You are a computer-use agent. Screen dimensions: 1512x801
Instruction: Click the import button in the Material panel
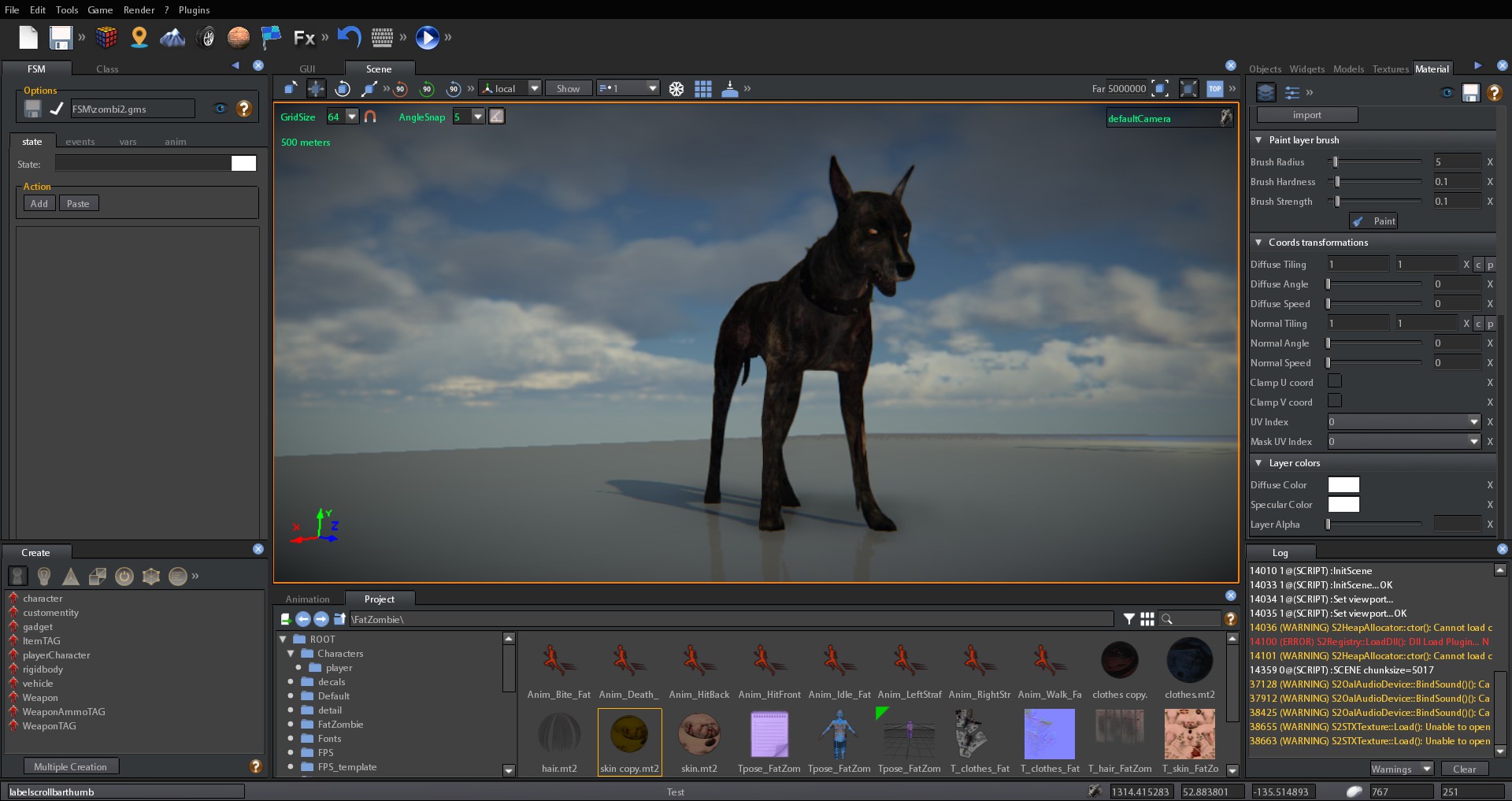point(1306,115)
